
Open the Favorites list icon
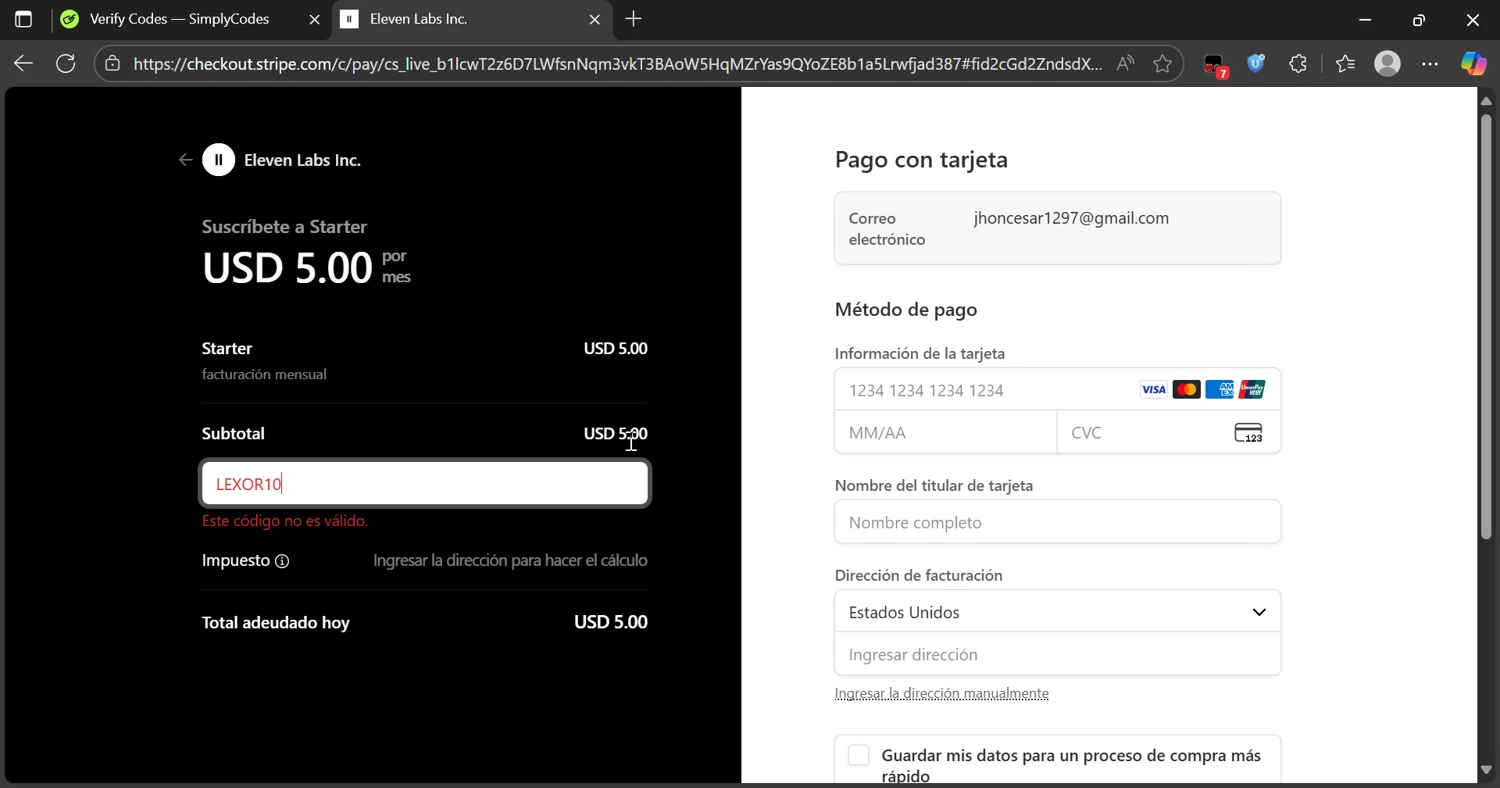(x=1345, y=64)
